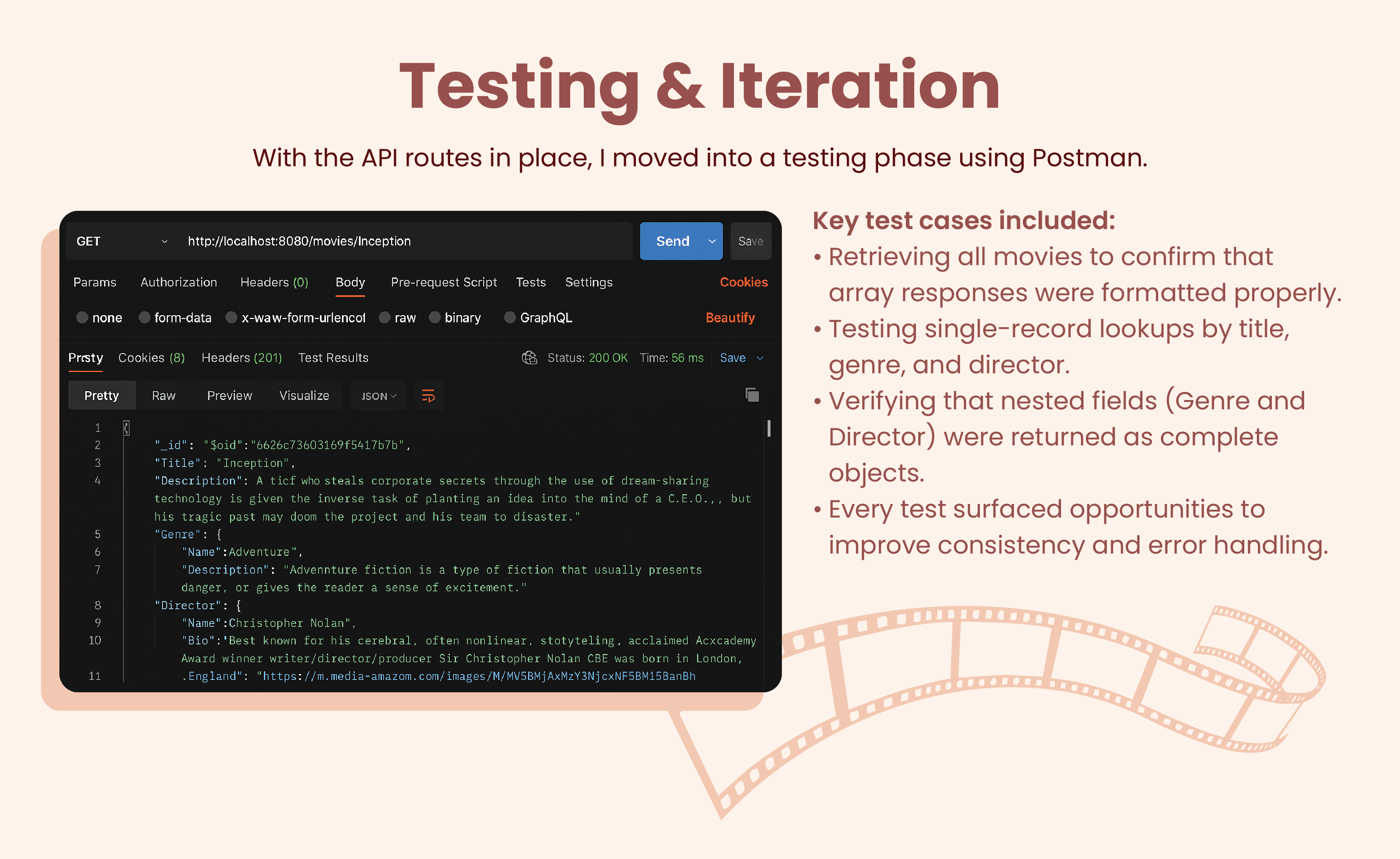Image resolution: width=1400 pixels, height=859 pixels.
Task: Open the Settings tab
Action: (x=589, y=283)
